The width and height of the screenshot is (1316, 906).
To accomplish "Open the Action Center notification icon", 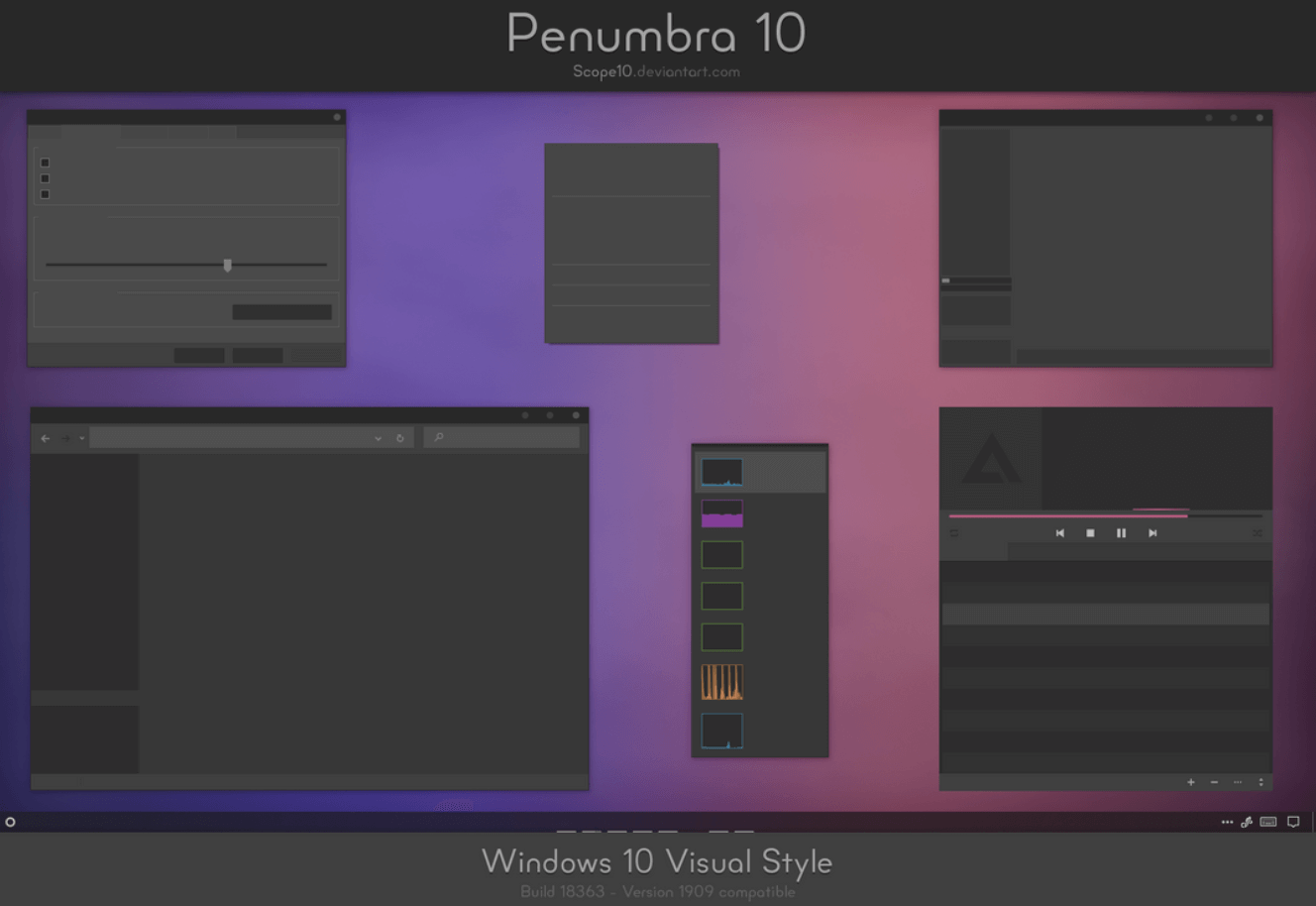I will pos(1293,822).
